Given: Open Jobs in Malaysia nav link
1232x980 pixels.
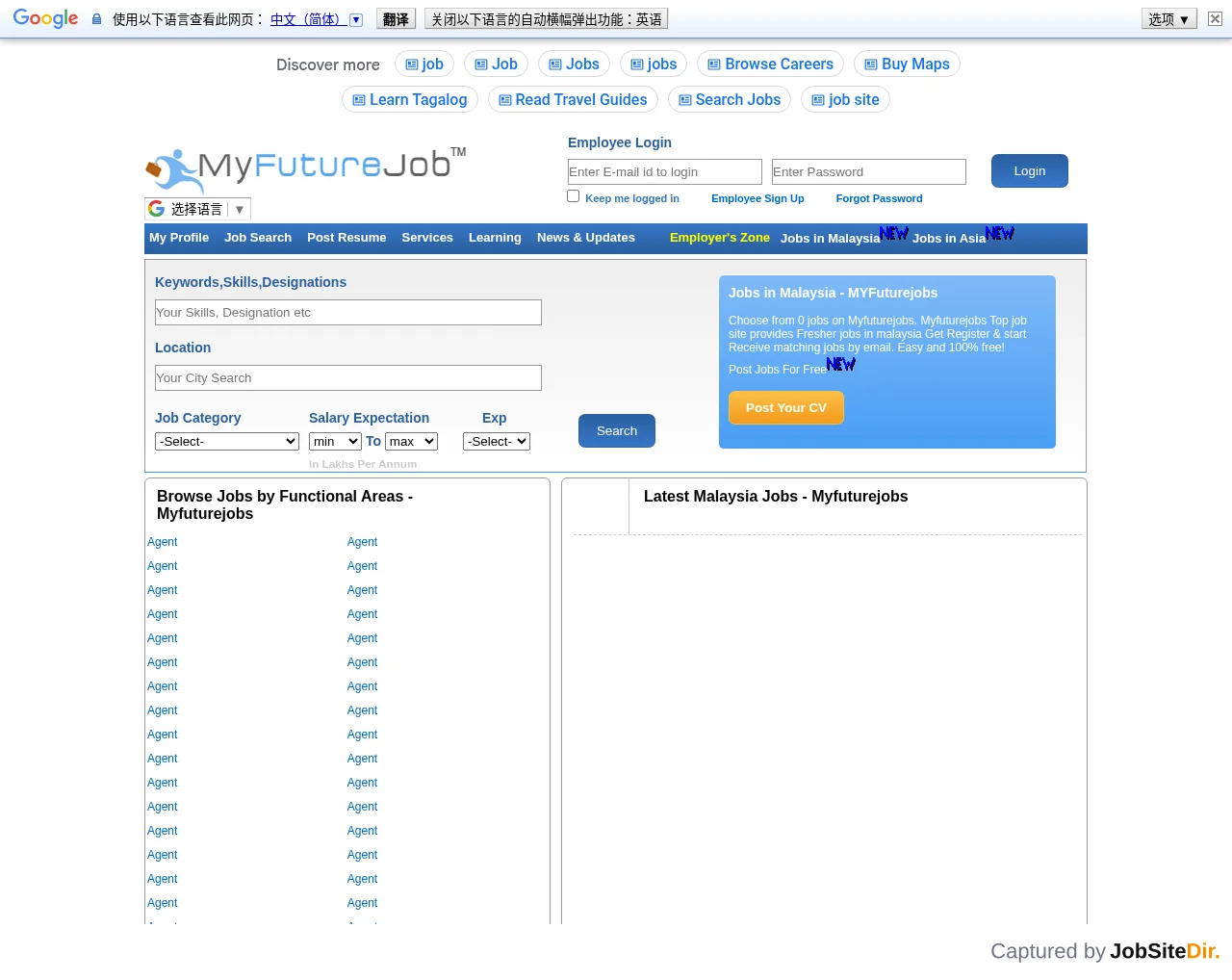Looking at the screenshot, I should click(831, 239).
